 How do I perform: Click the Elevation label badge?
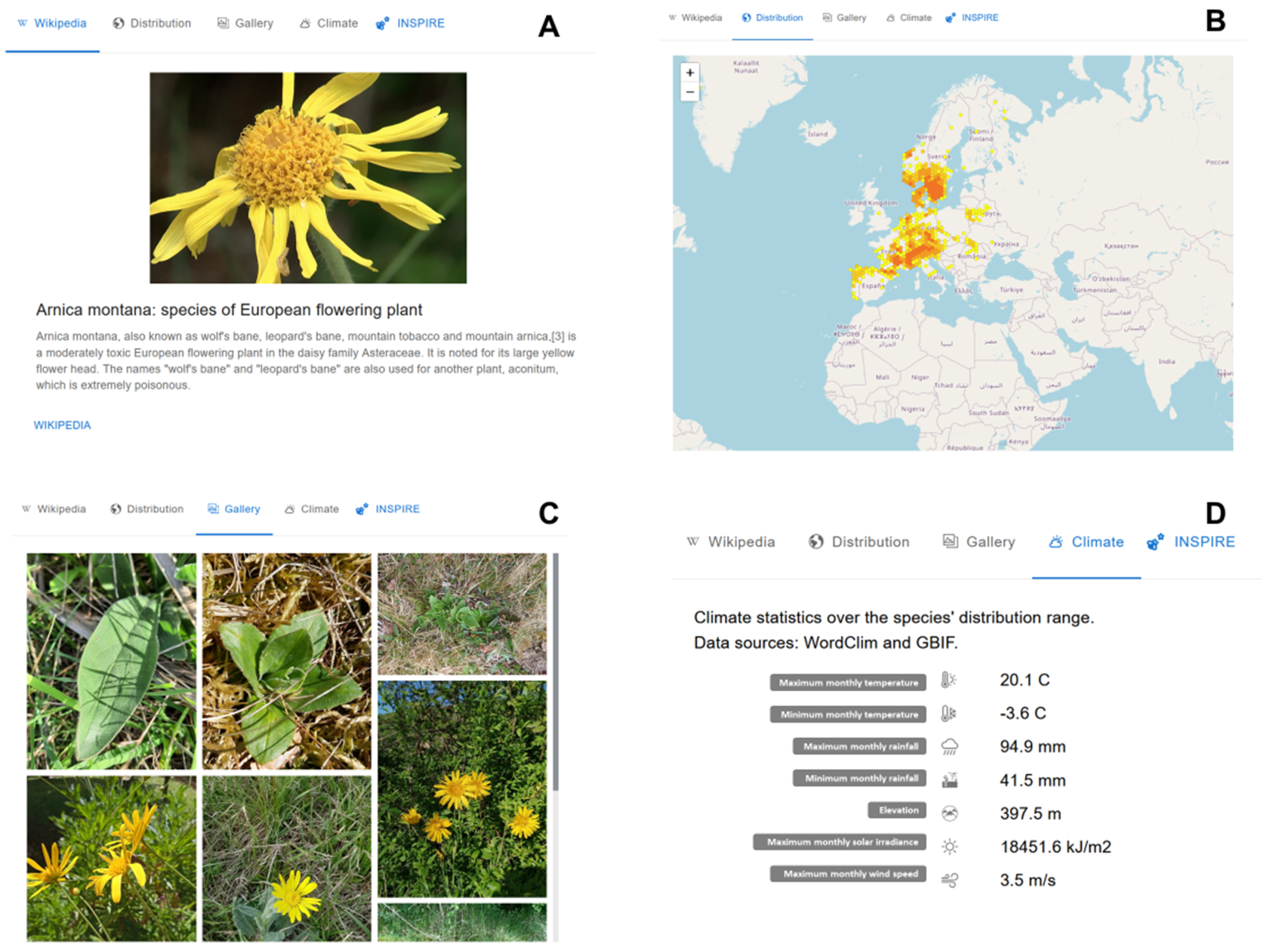click(897, 810)
